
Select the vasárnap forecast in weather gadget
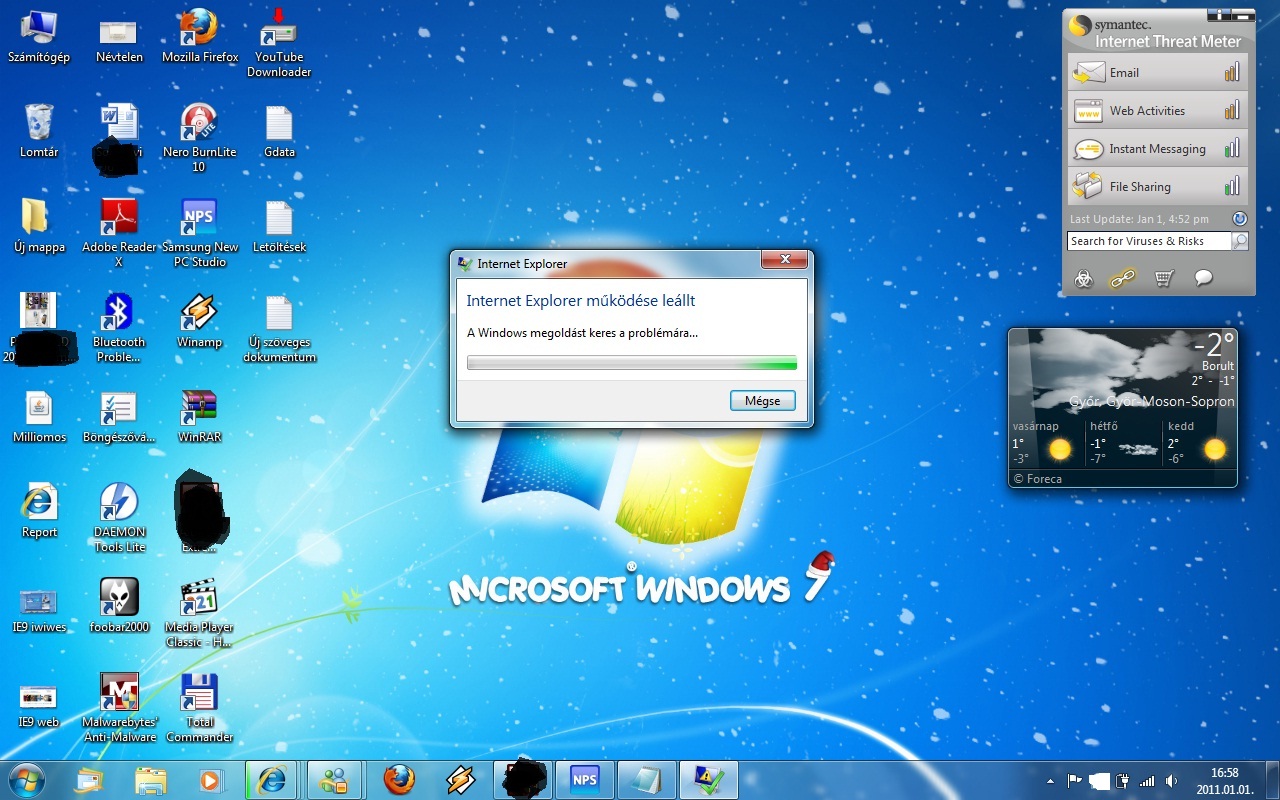click(x=1046, y=442)
